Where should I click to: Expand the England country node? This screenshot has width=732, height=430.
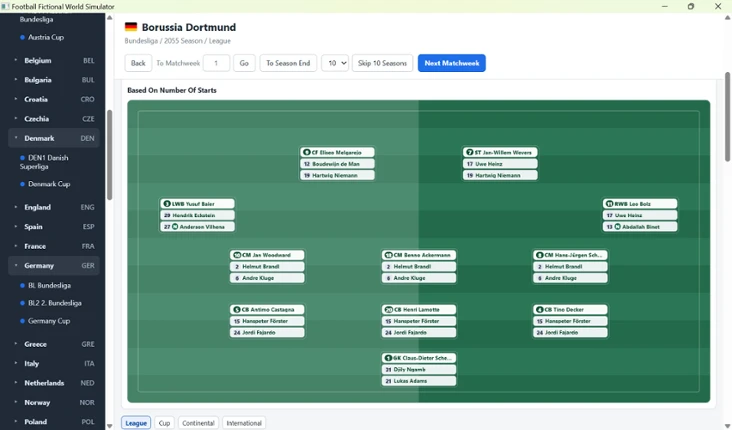(15, 207)
